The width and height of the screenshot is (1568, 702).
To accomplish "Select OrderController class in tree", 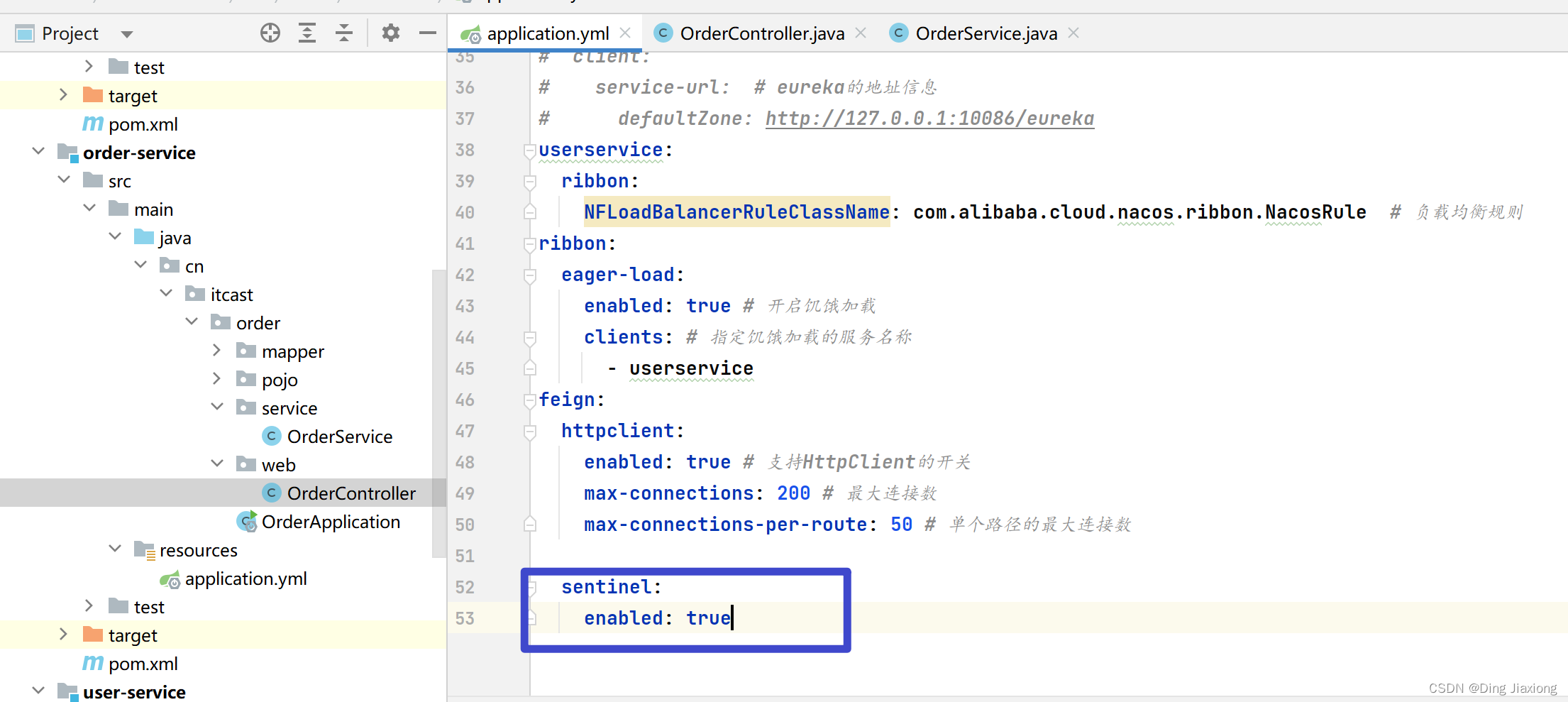I will [x=351, y=493].
